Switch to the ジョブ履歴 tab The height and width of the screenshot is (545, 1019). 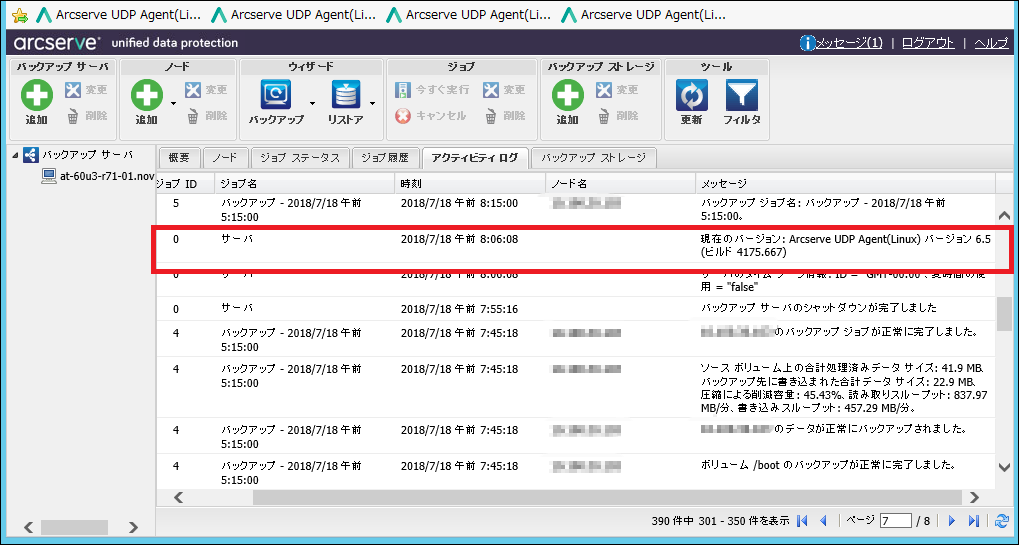click(385, 158)
